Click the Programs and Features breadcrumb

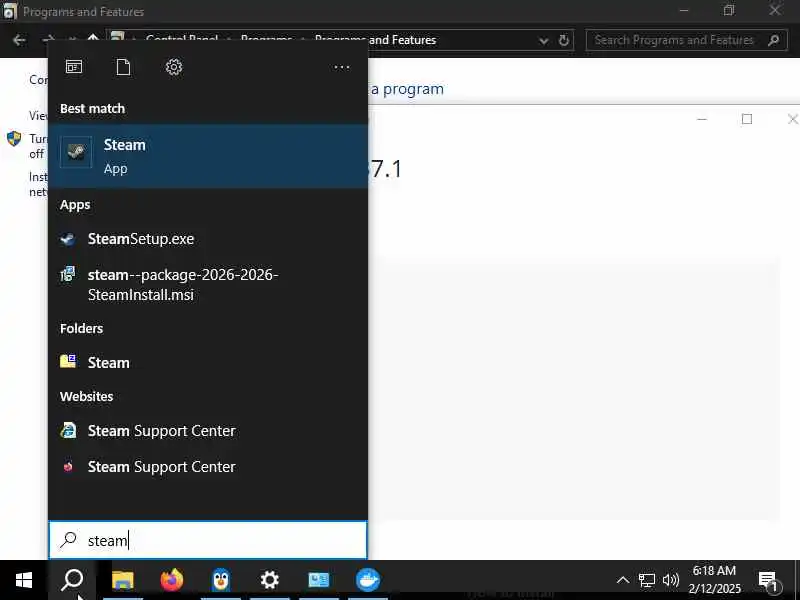coord(376,40)
